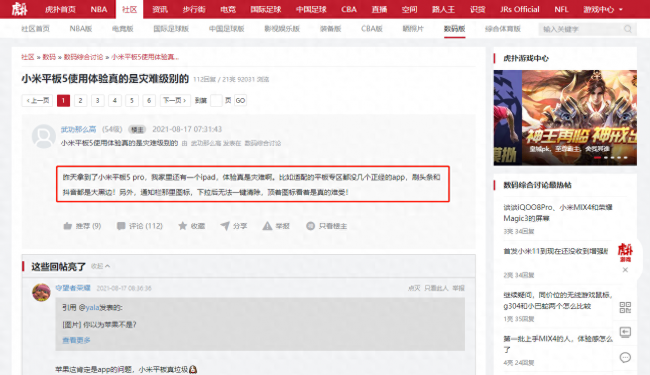Go to page 6 of the thread
Screen dimensions: 650x375
149,100
